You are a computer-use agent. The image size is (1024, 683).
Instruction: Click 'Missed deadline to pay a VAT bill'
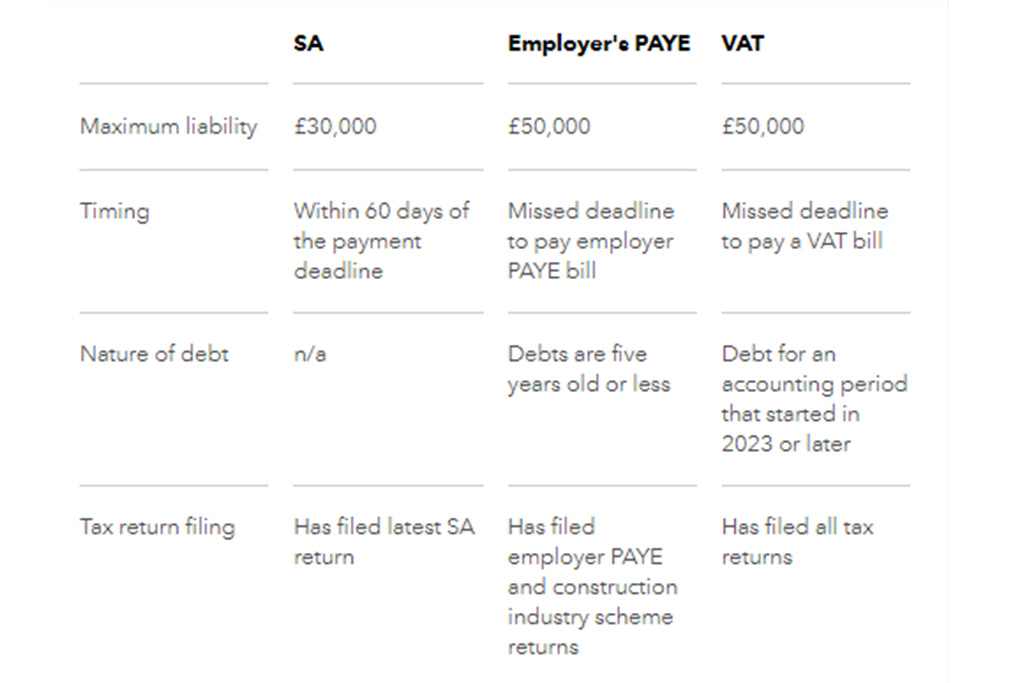coord(803,226)
